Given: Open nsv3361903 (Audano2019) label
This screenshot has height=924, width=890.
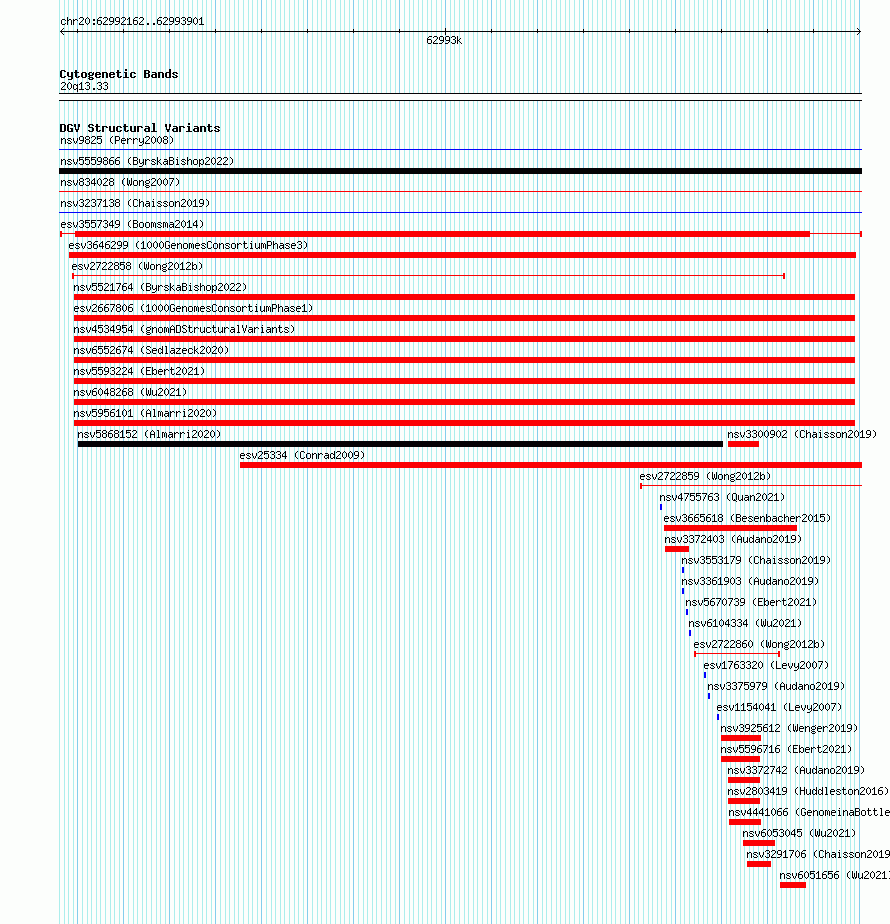Looking at the screenshot, I should pos(750,582).
